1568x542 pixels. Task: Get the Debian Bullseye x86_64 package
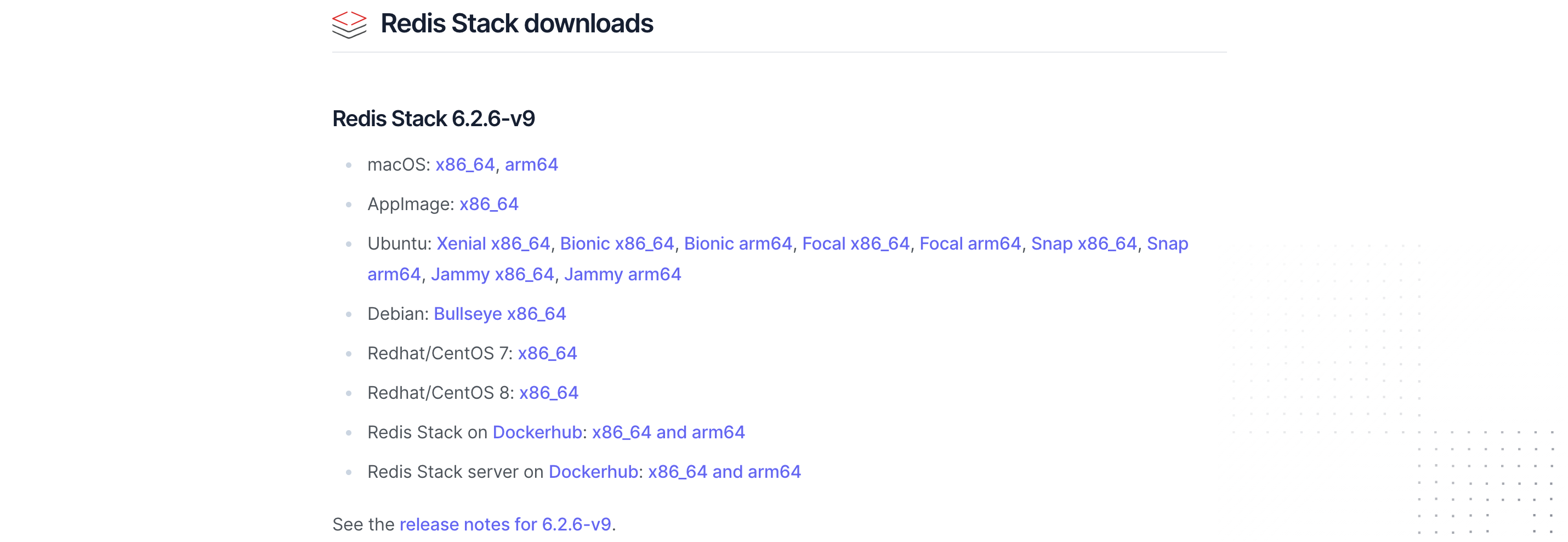[500, 314]
